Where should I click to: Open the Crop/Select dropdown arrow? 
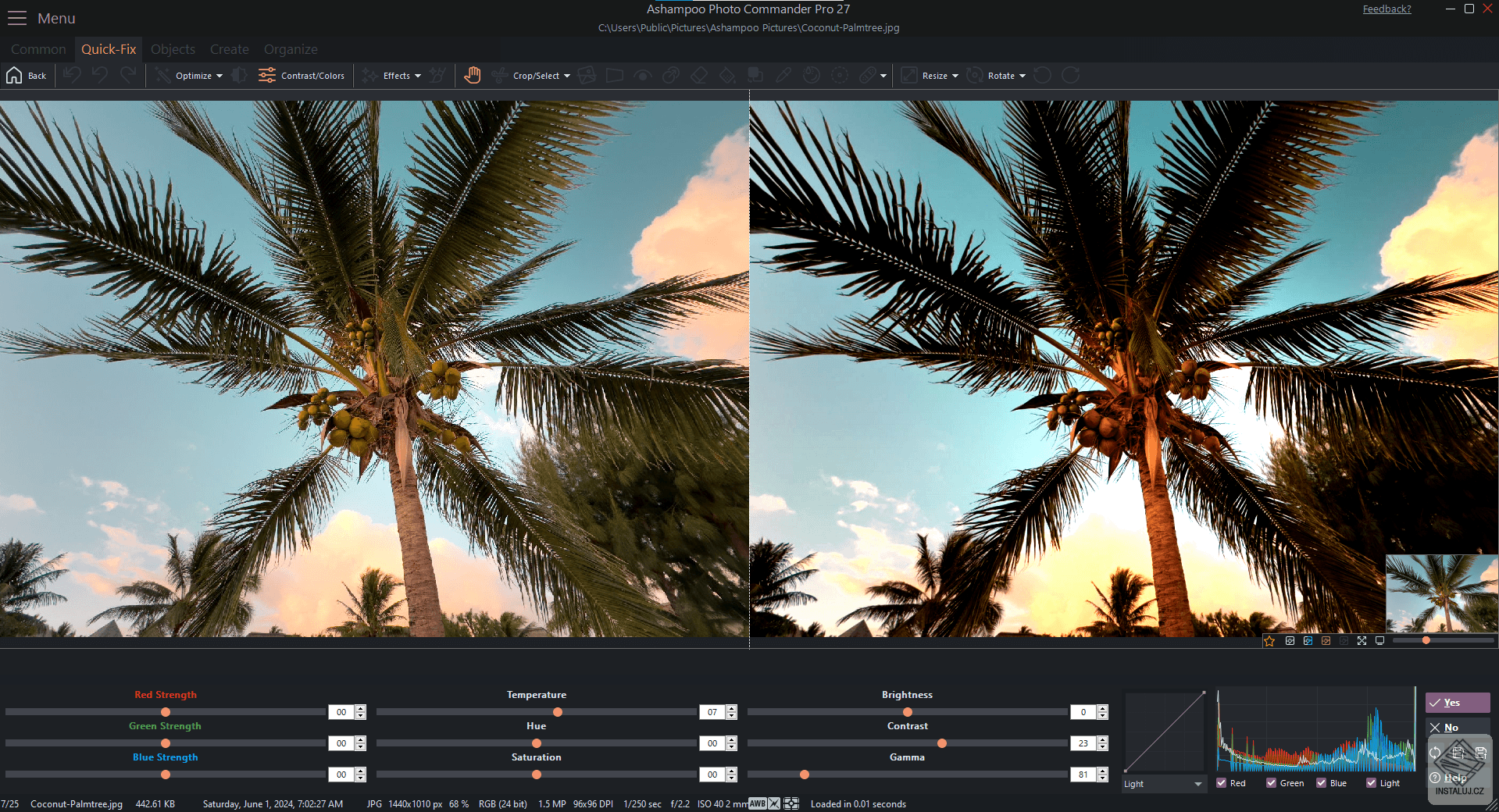567,76
